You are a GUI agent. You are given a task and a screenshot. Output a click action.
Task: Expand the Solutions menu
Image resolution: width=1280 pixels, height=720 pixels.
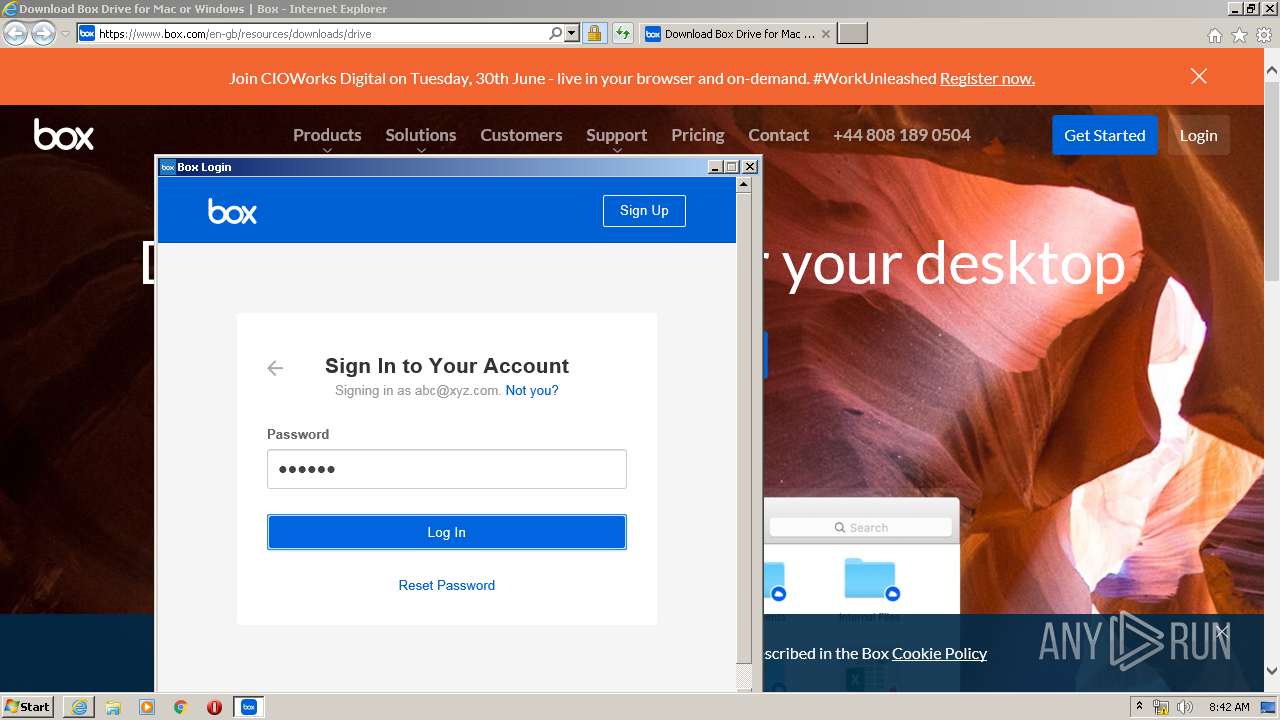click(x=421, y=135)
